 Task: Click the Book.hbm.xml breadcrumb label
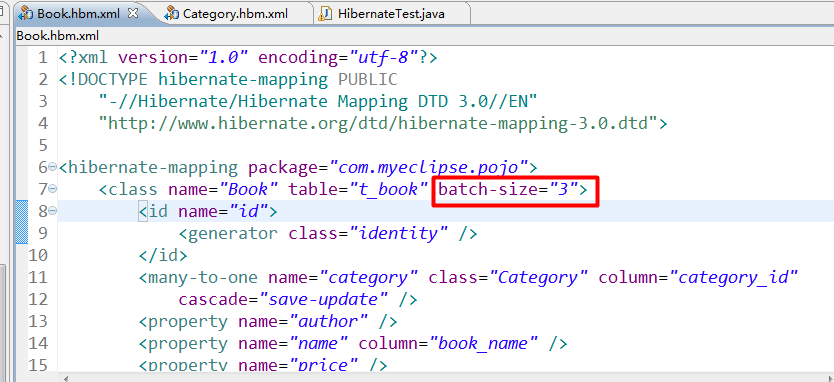tap(57, 36)
